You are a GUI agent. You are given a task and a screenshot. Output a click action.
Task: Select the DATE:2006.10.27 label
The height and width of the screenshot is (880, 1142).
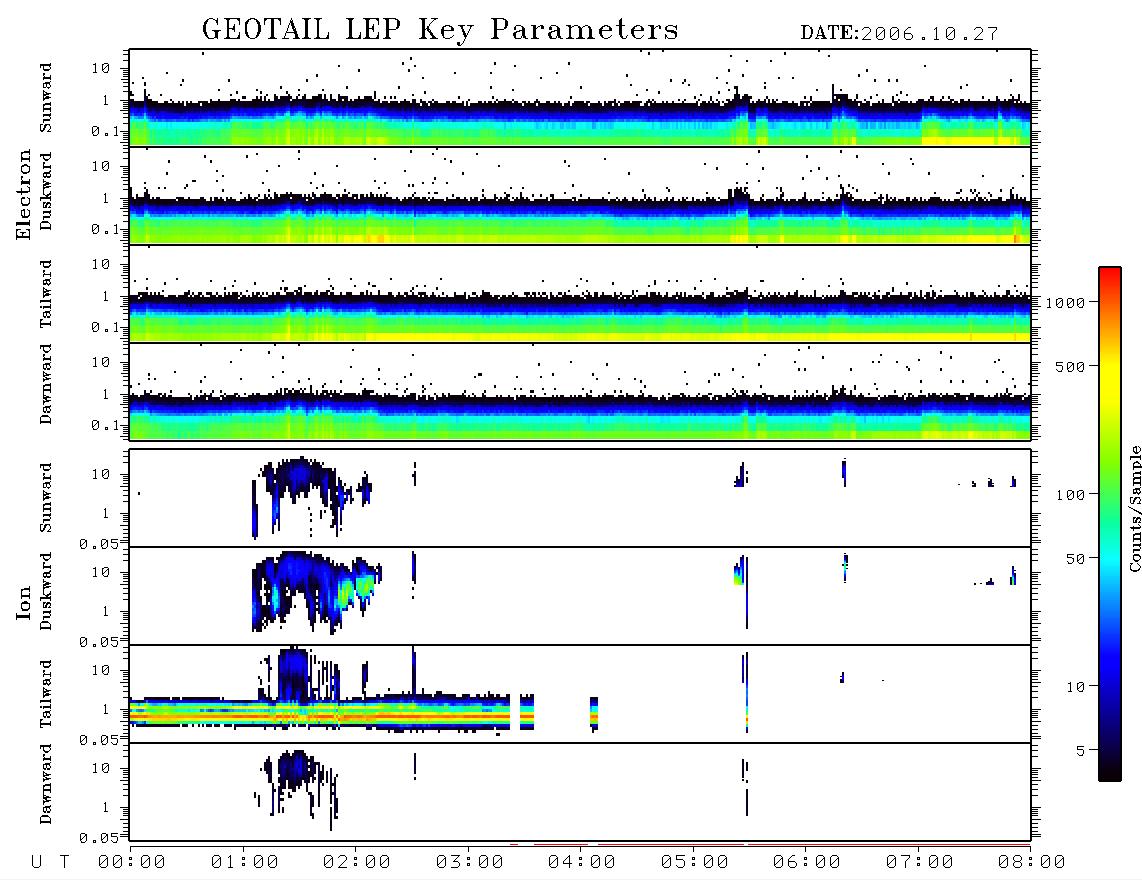pyautogui.click(x=899, y=34)
